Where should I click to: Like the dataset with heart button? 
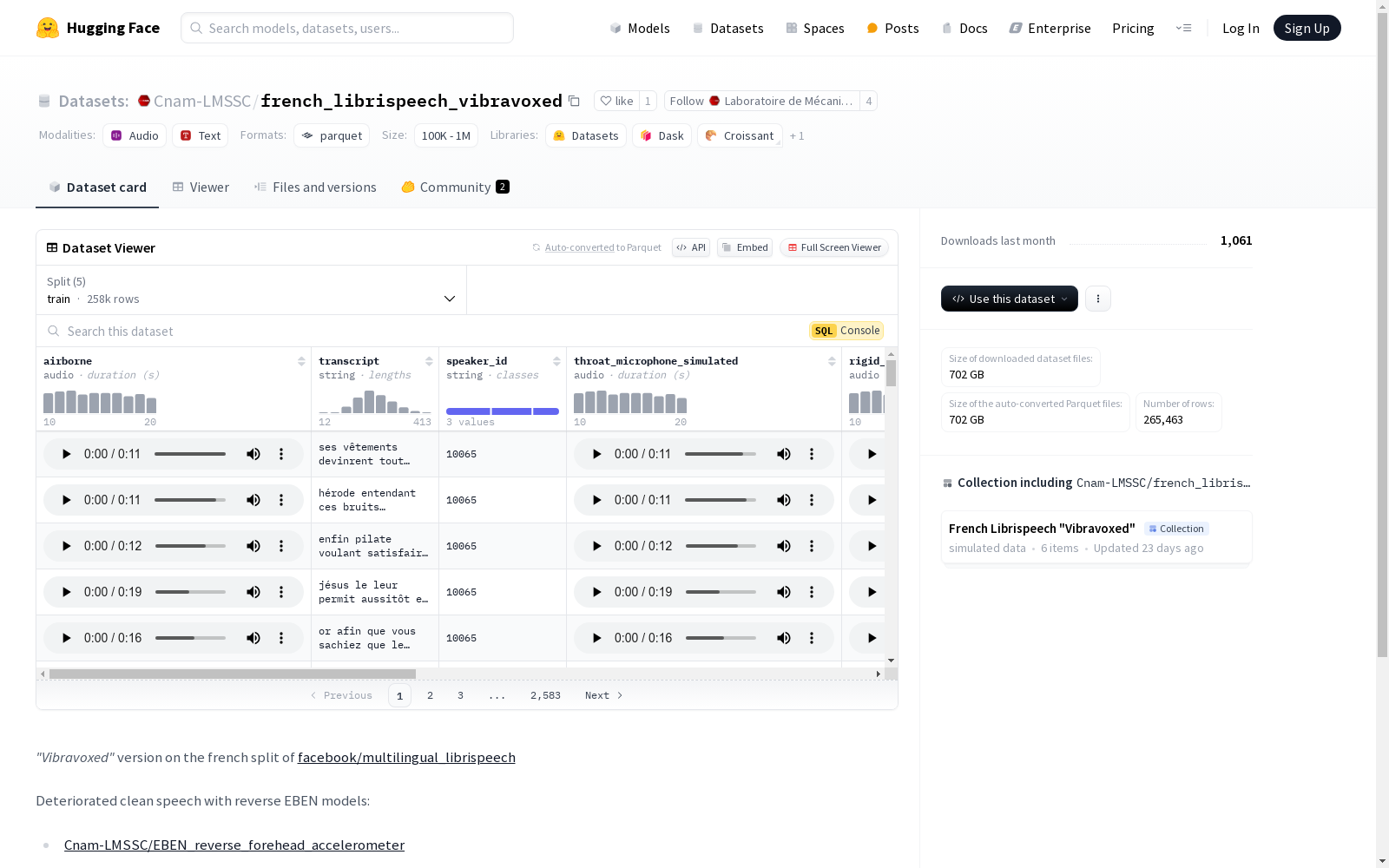point(616,101)
